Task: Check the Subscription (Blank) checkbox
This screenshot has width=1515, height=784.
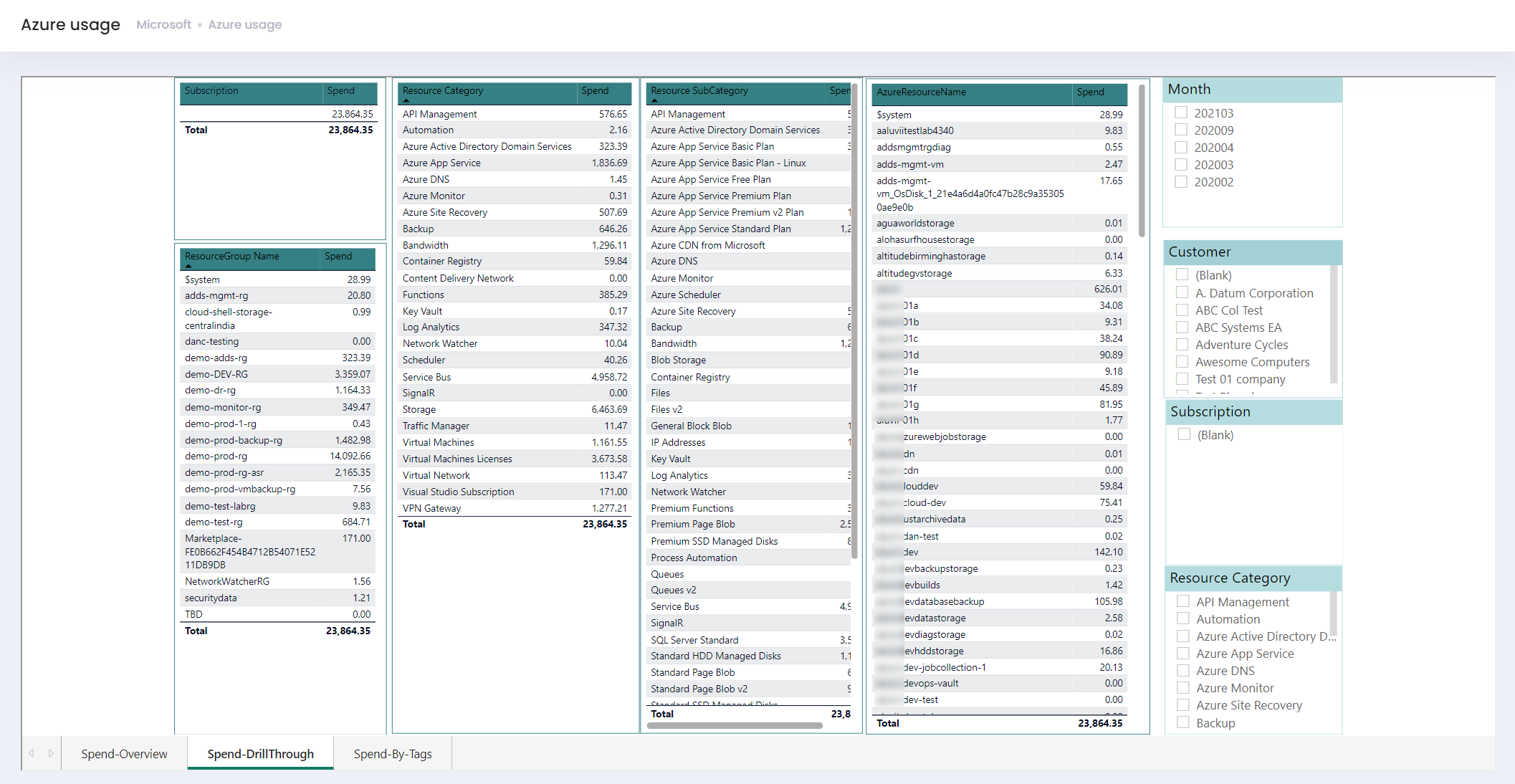Action: [1185, 434]
